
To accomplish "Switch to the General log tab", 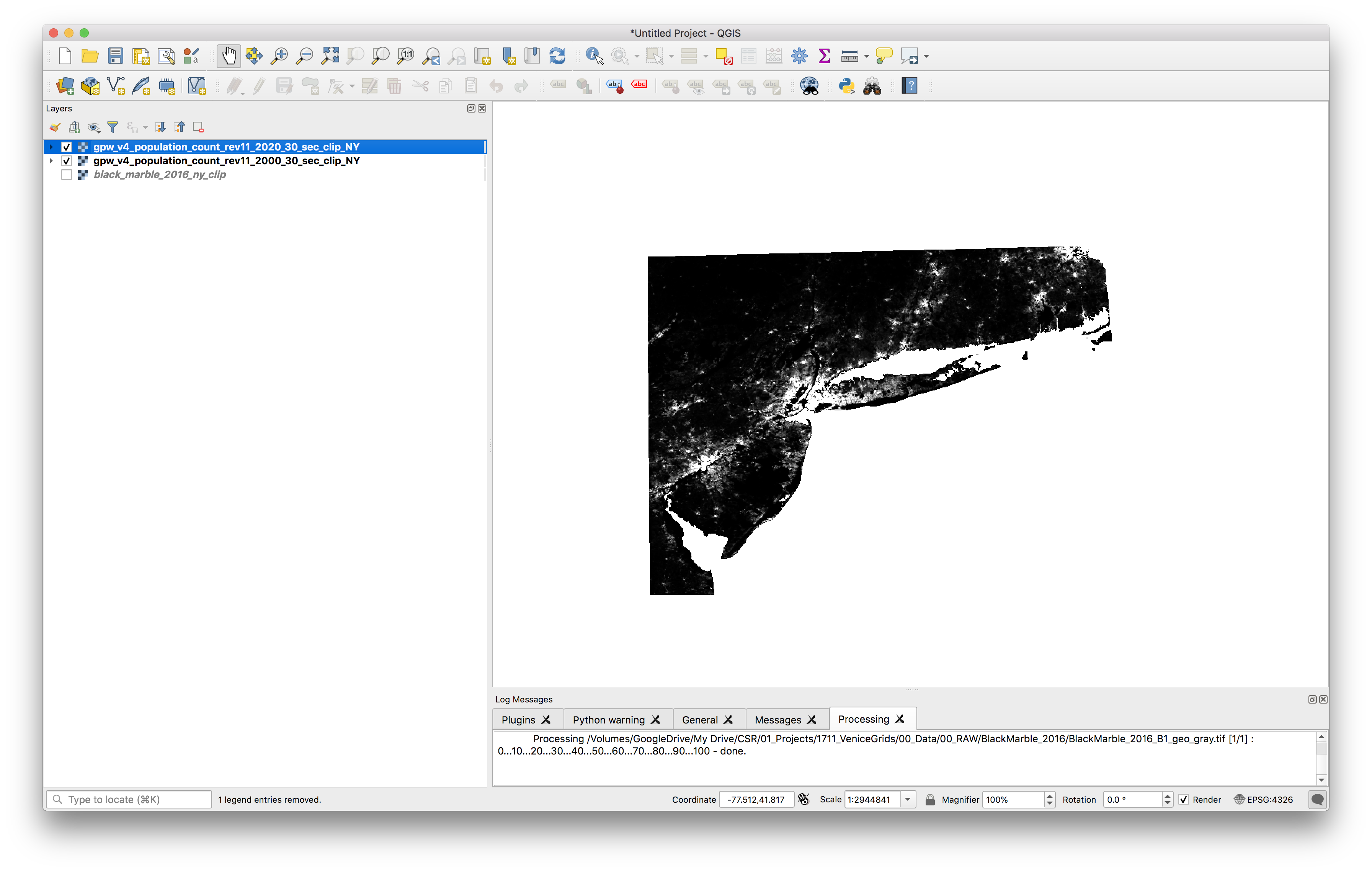I will click(699, 719).
